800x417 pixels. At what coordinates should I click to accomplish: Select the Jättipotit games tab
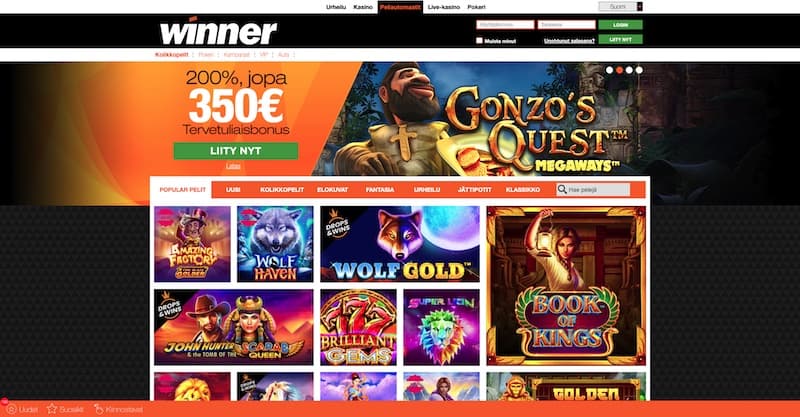474,189
